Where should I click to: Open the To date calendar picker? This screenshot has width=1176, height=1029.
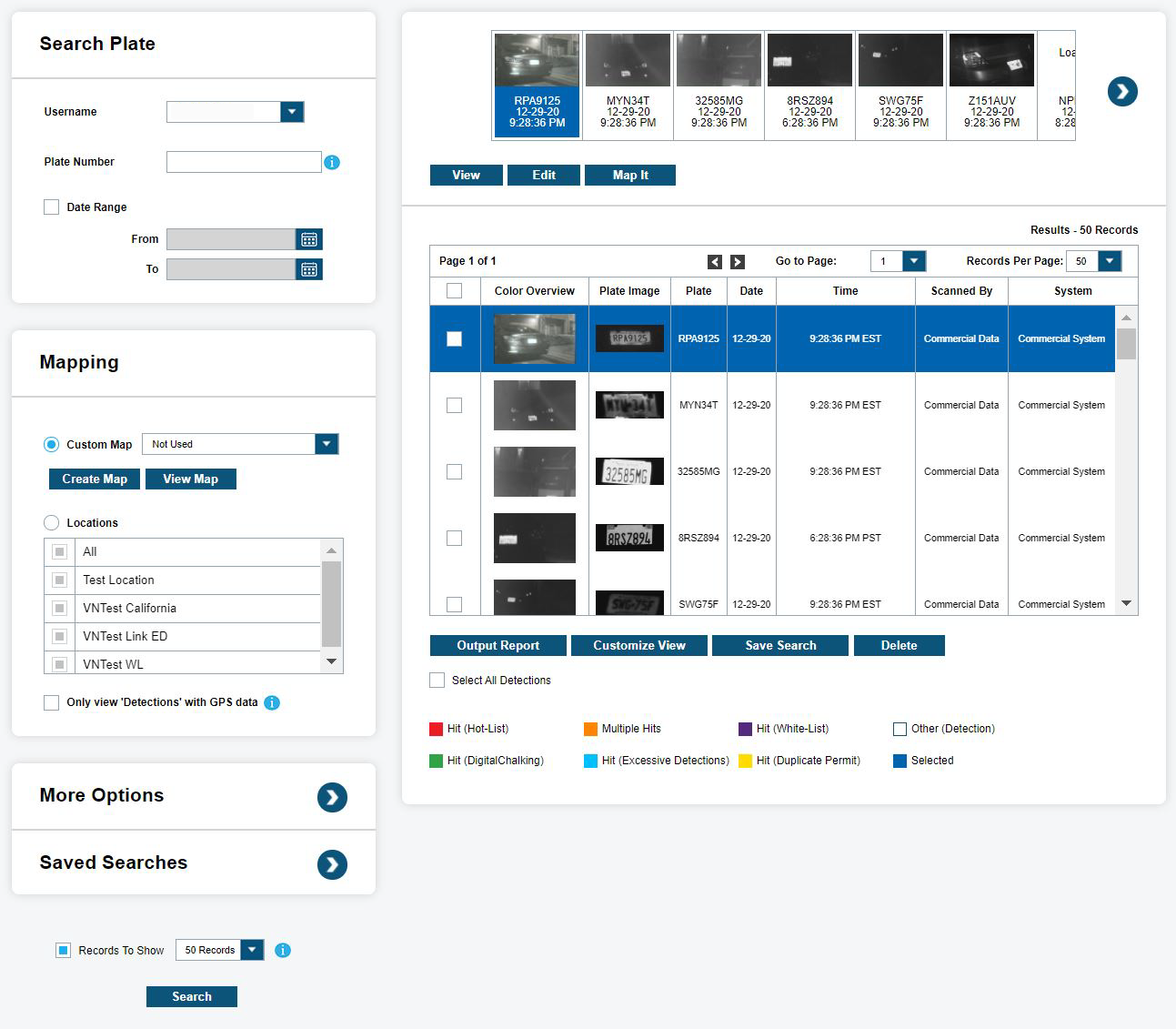(x=309, y=269)
